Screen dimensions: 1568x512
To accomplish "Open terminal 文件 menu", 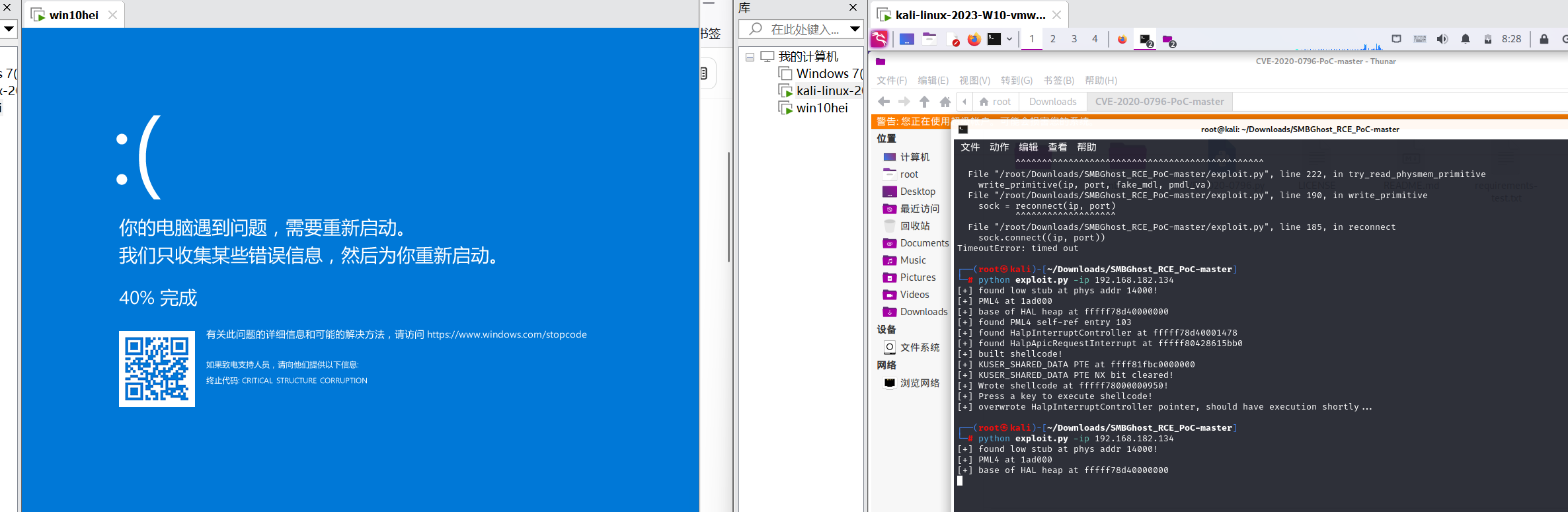I will [970, 147].
